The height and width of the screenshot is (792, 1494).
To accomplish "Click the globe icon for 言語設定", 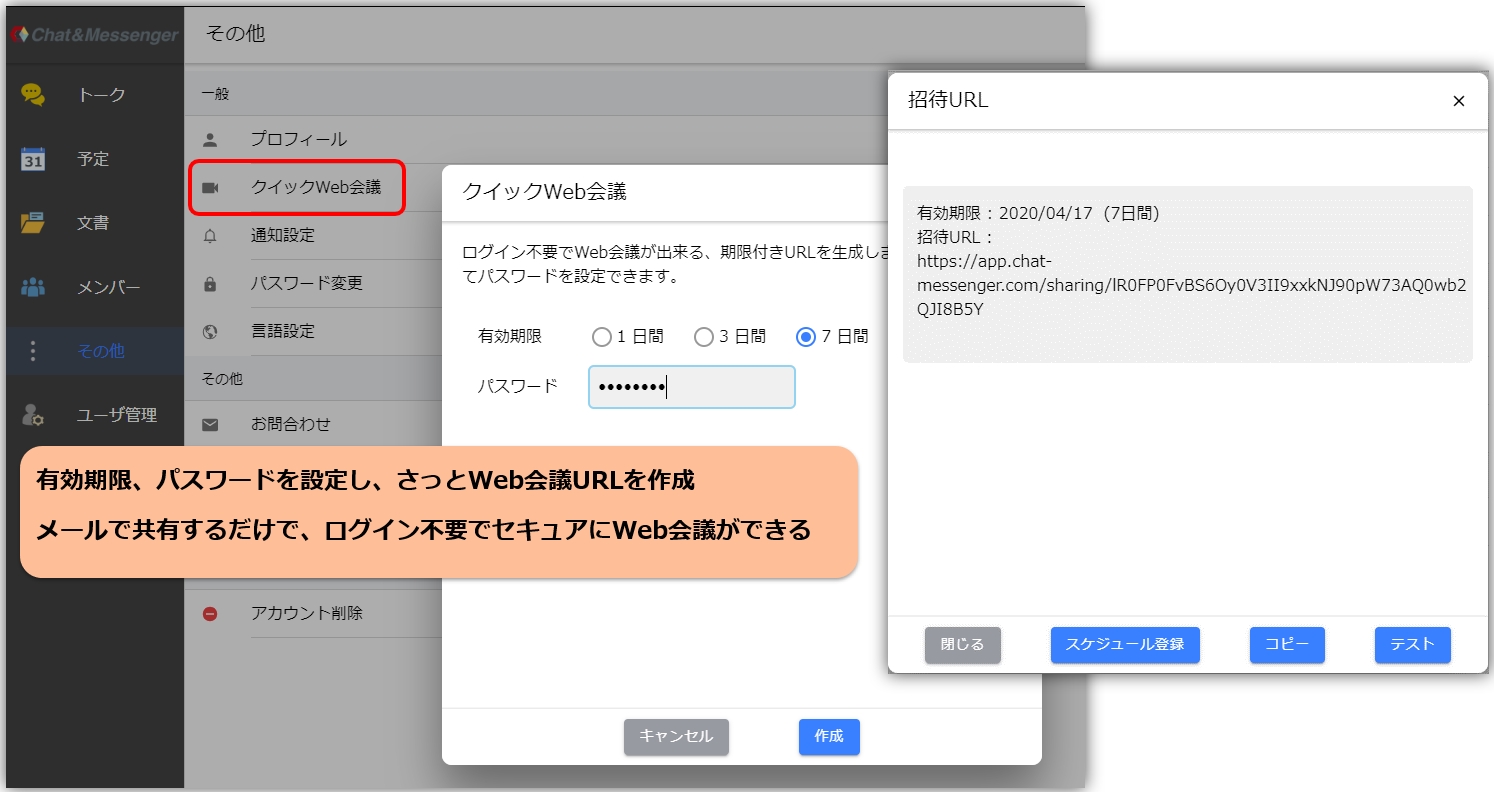I will [x=210, y=332].
